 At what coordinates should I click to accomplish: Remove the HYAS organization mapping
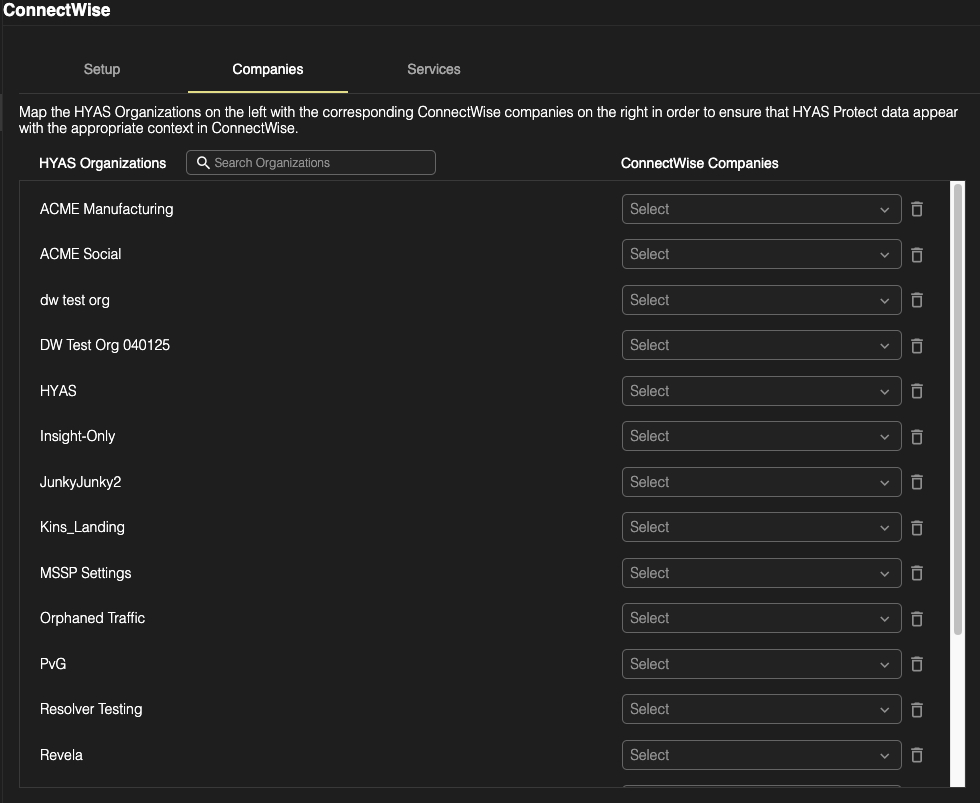(916, 391)
